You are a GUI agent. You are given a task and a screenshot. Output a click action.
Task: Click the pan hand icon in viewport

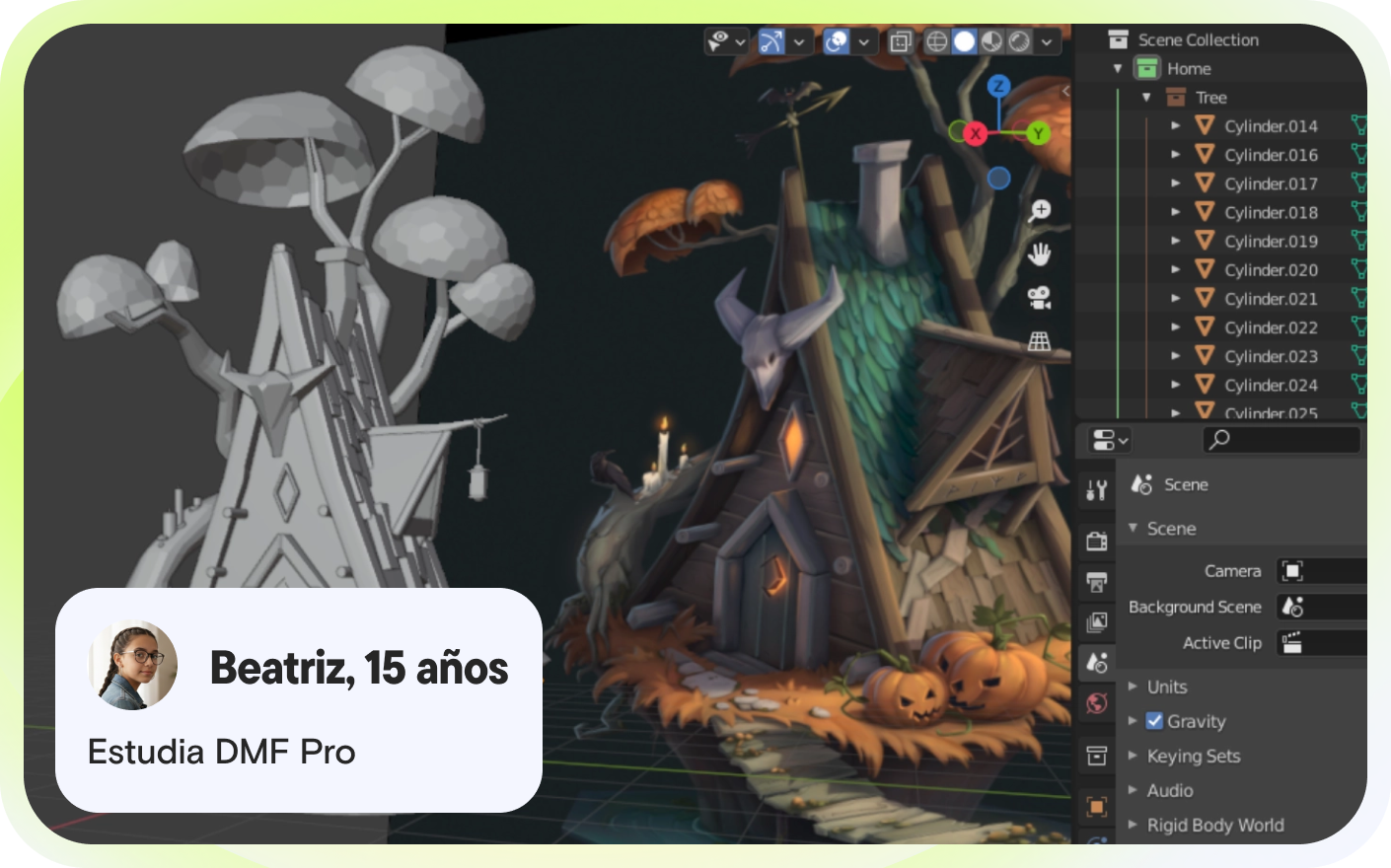(1039, 254)
